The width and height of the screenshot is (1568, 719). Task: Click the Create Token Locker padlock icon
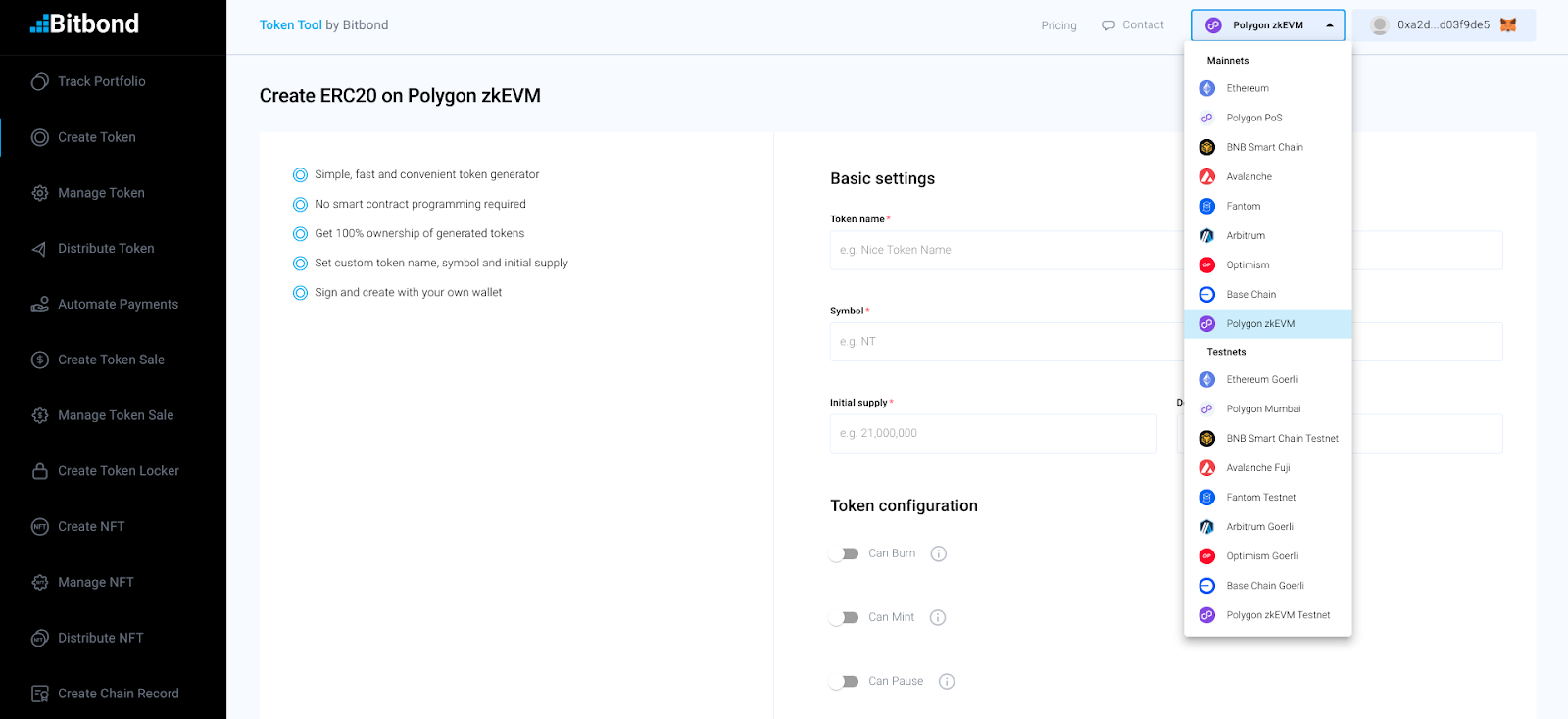(40, 471)
